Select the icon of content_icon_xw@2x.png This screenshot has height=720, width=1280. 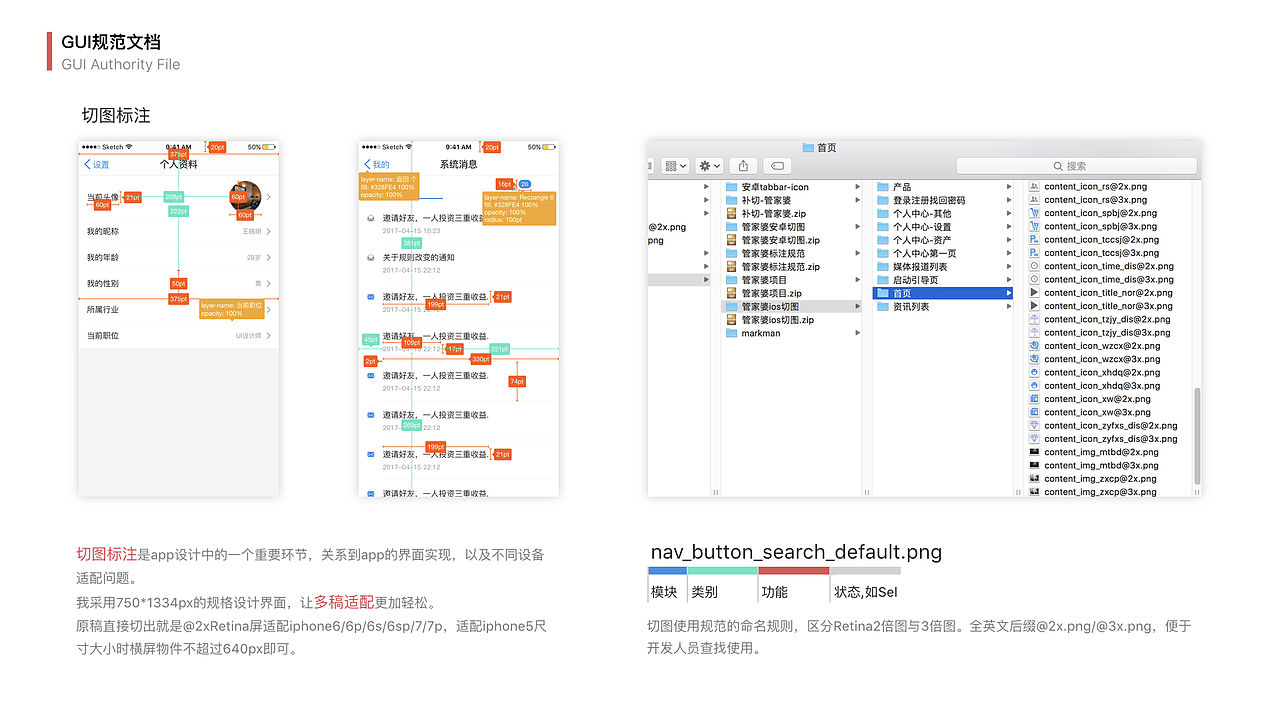click(1034, 399)
